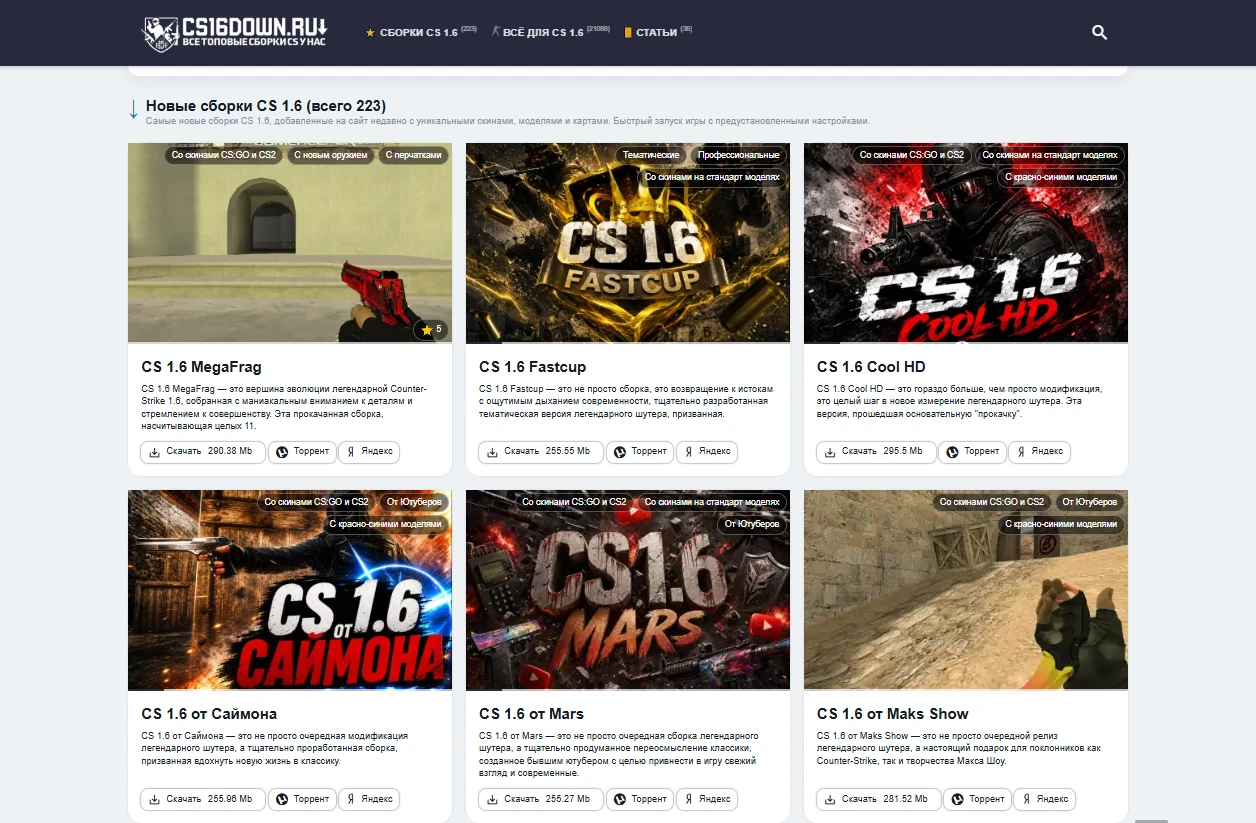1256x823 pixels.
Task: Download CS 1.6 Fastcup 255.55 Mb
Action: tap(541, 452)
